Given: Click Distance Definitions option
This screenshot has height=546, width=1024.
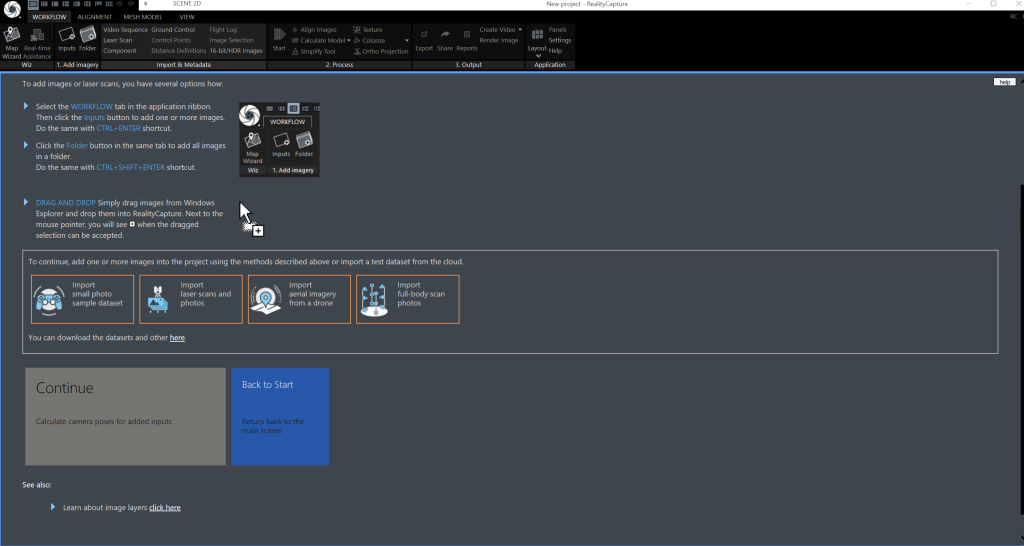Looking at the screenshot, I should 178,51.
